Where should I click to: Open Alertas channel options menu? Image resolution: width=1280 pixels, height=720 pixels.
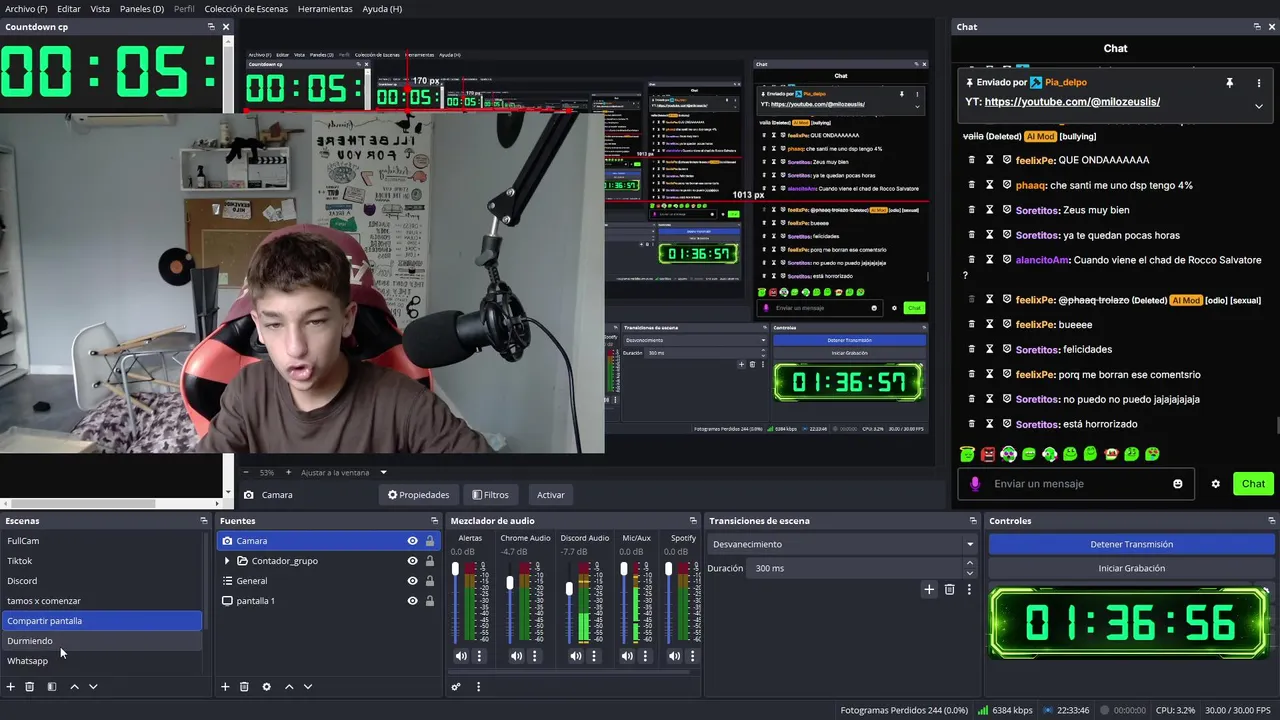click(479, 656)
